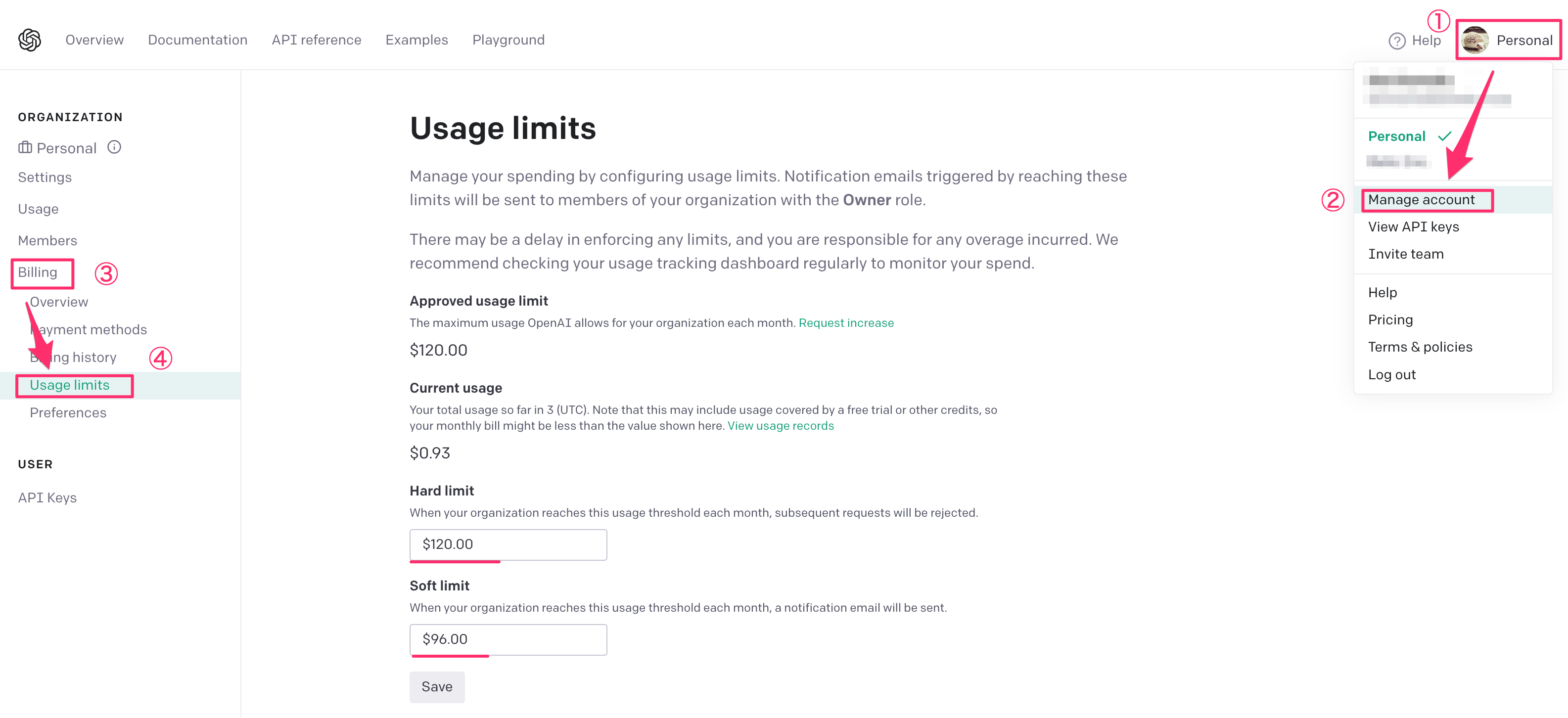This screenshot has width=1568, height=718.
Task: Open Pricing from the account menu
Action: [1389, 320]
